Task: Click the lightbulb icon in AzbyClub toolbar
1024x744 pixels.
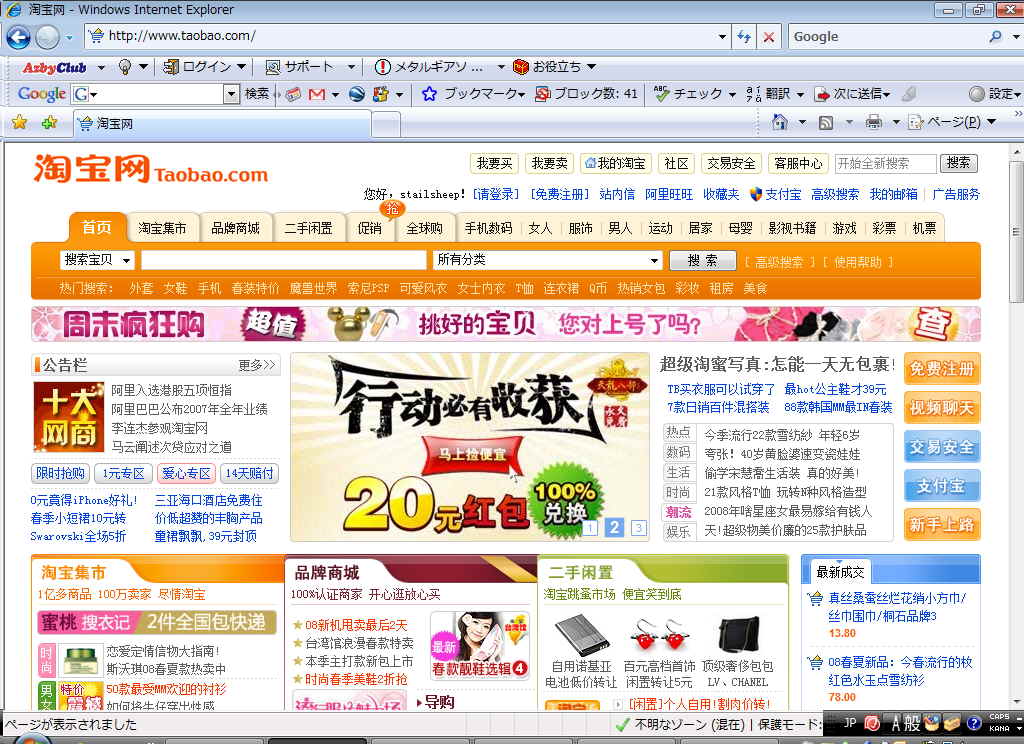Action: coord(125,67)
